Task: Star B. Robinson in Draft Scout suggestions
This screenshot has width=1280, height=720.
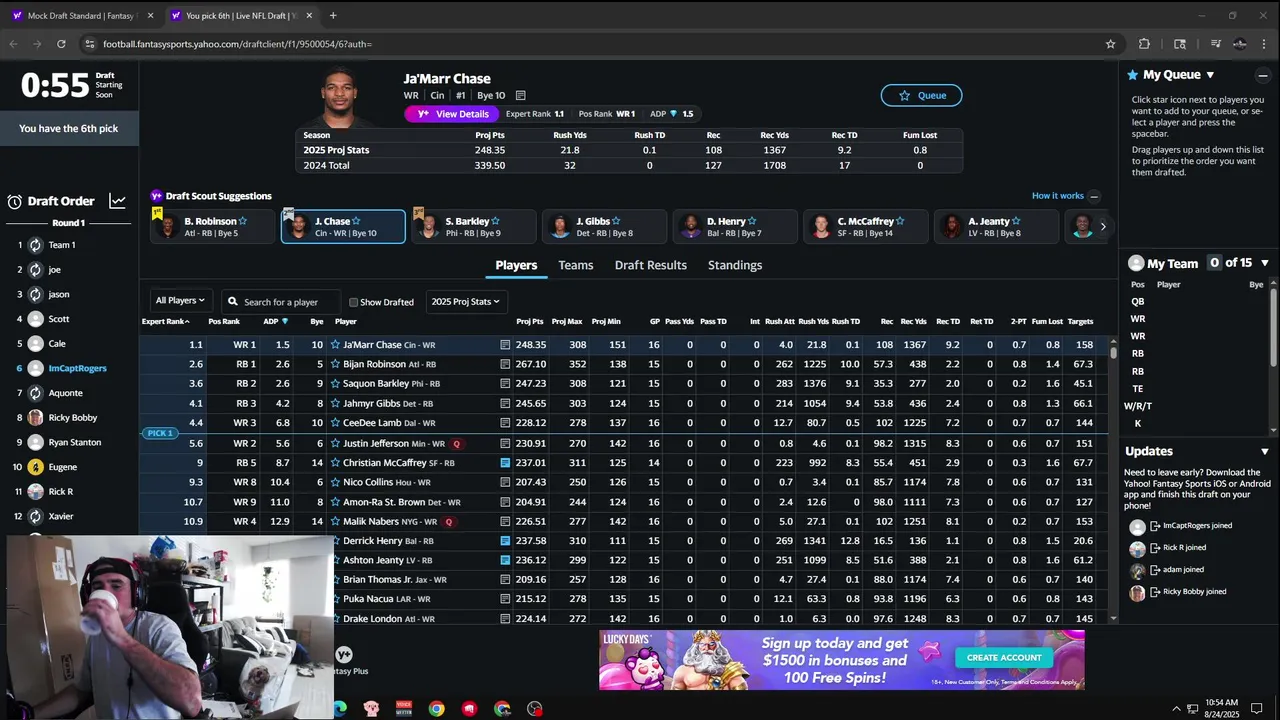Action: [243, 221]
